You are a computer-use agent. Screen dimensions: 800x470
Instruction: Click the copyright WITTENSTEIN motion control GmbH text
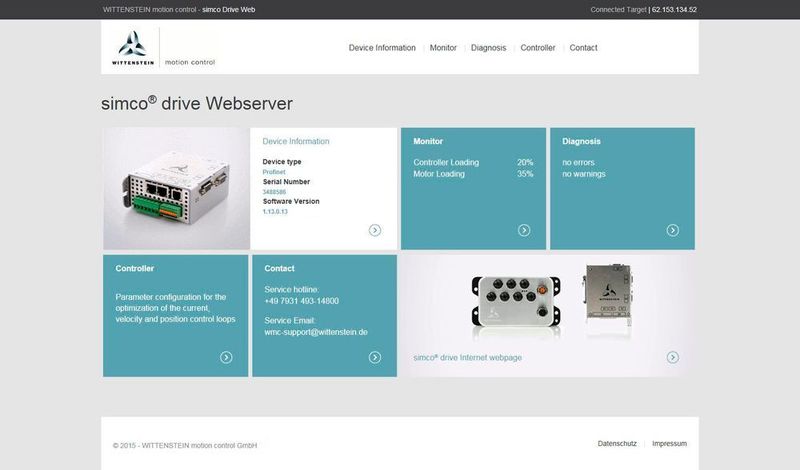[x=185, y=446]
